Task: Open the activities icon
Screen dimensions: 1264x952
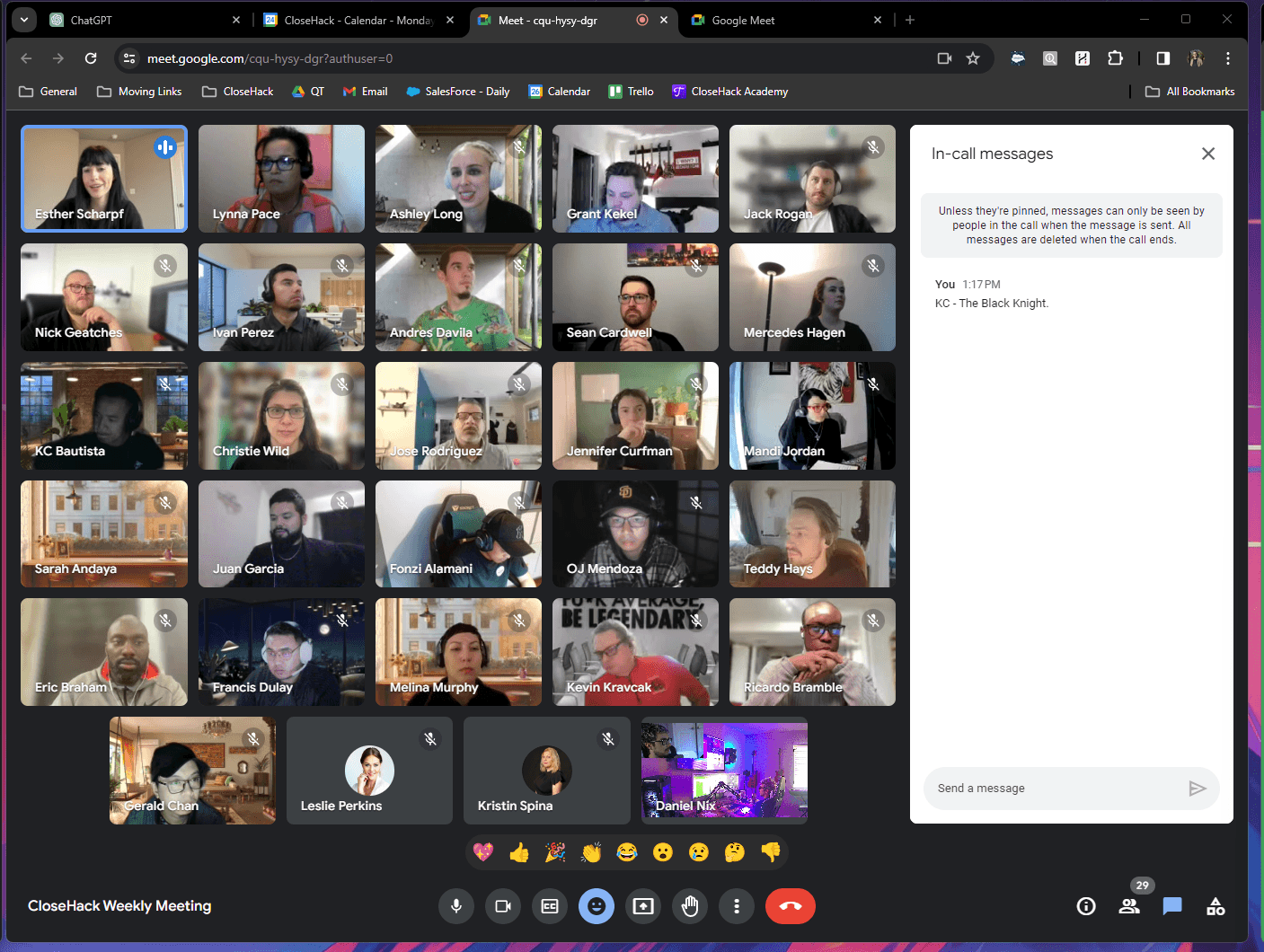Action: click(x=1215, y=906)
